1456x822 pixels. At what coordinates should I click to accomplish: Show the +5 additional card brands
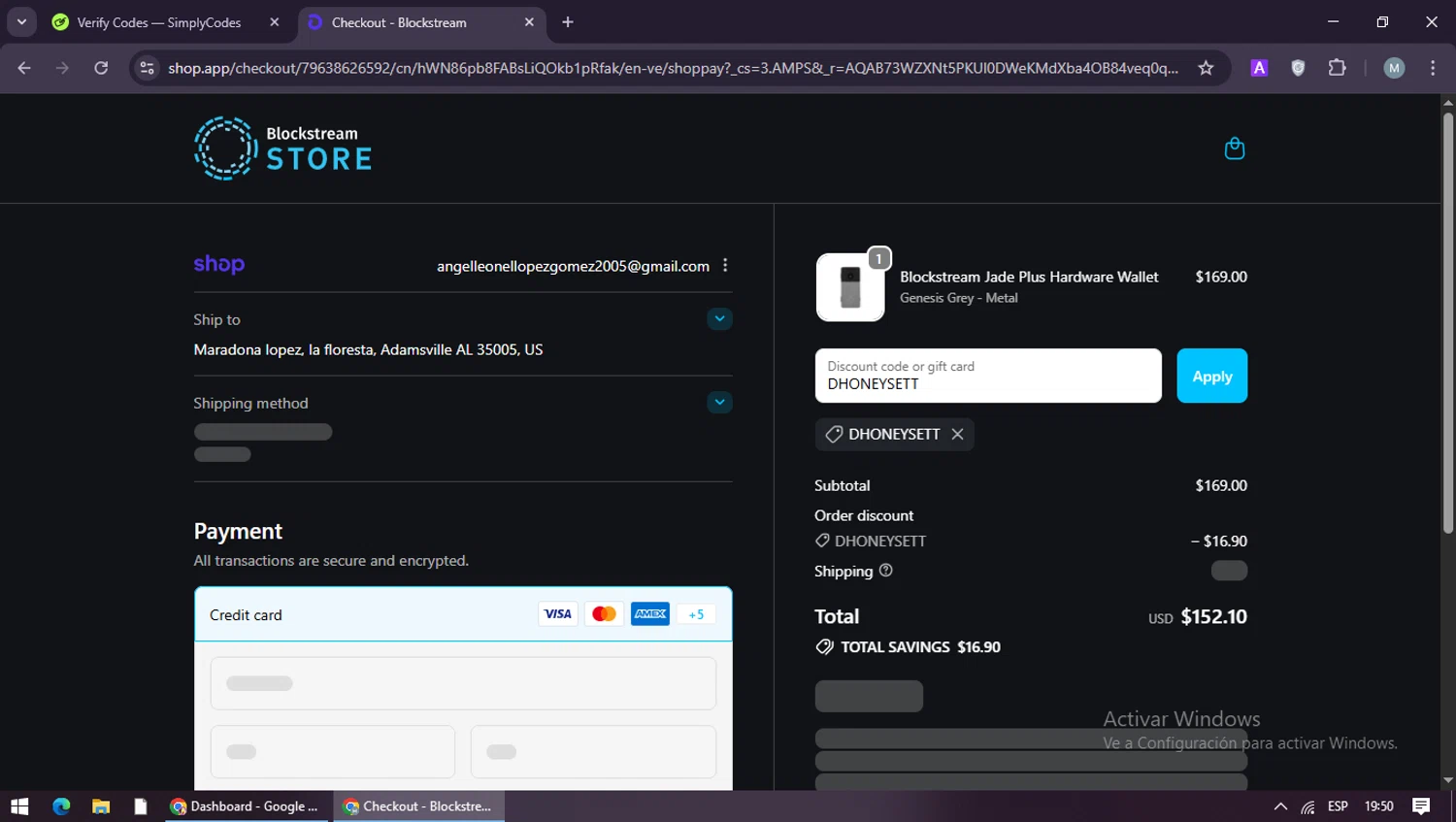coord(696,614)
